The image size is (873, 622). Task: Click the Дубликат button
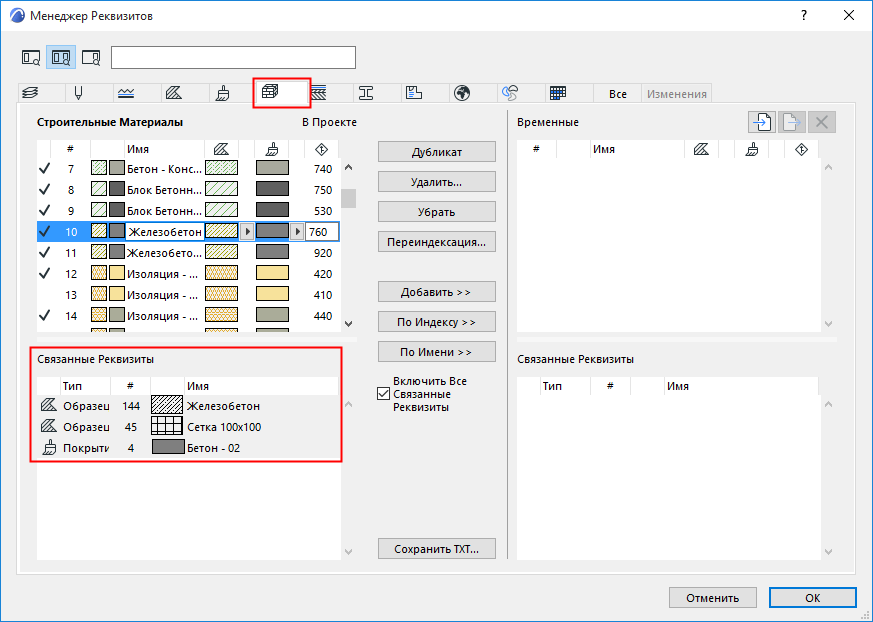(436, 152)
